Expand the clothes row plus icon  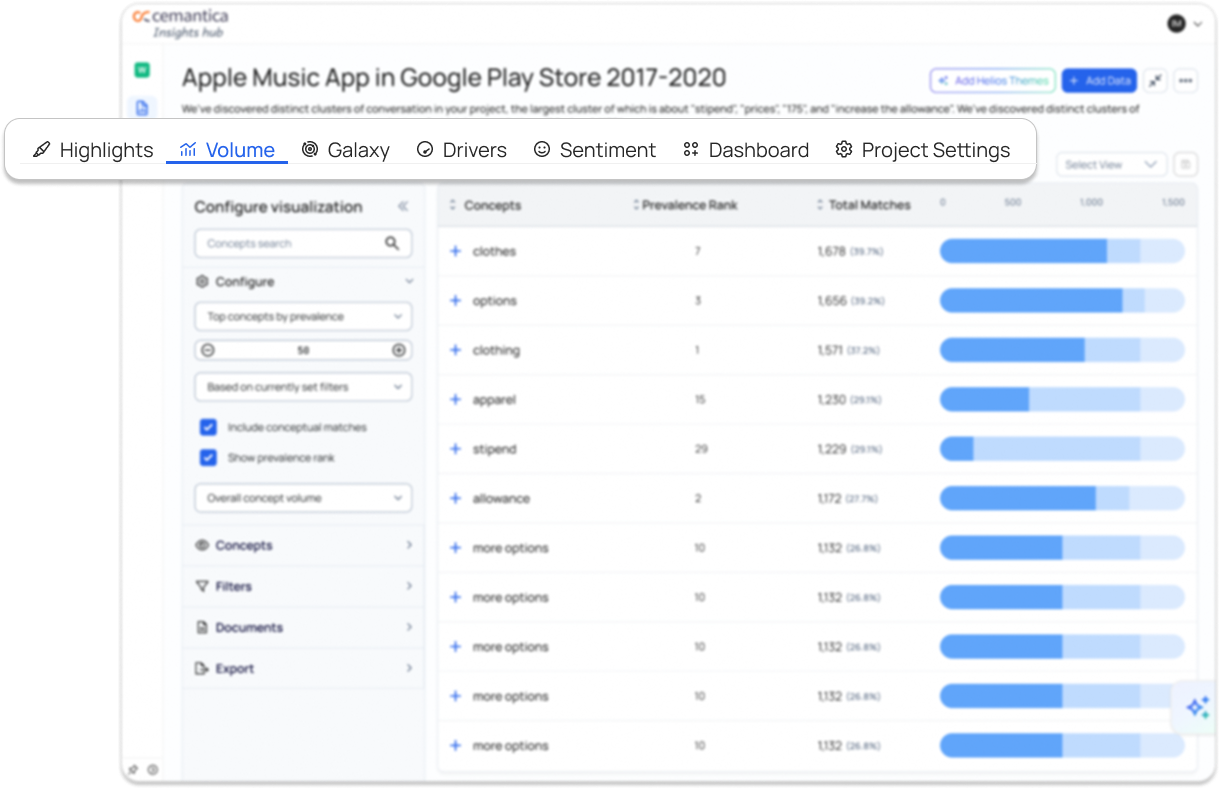455,251
